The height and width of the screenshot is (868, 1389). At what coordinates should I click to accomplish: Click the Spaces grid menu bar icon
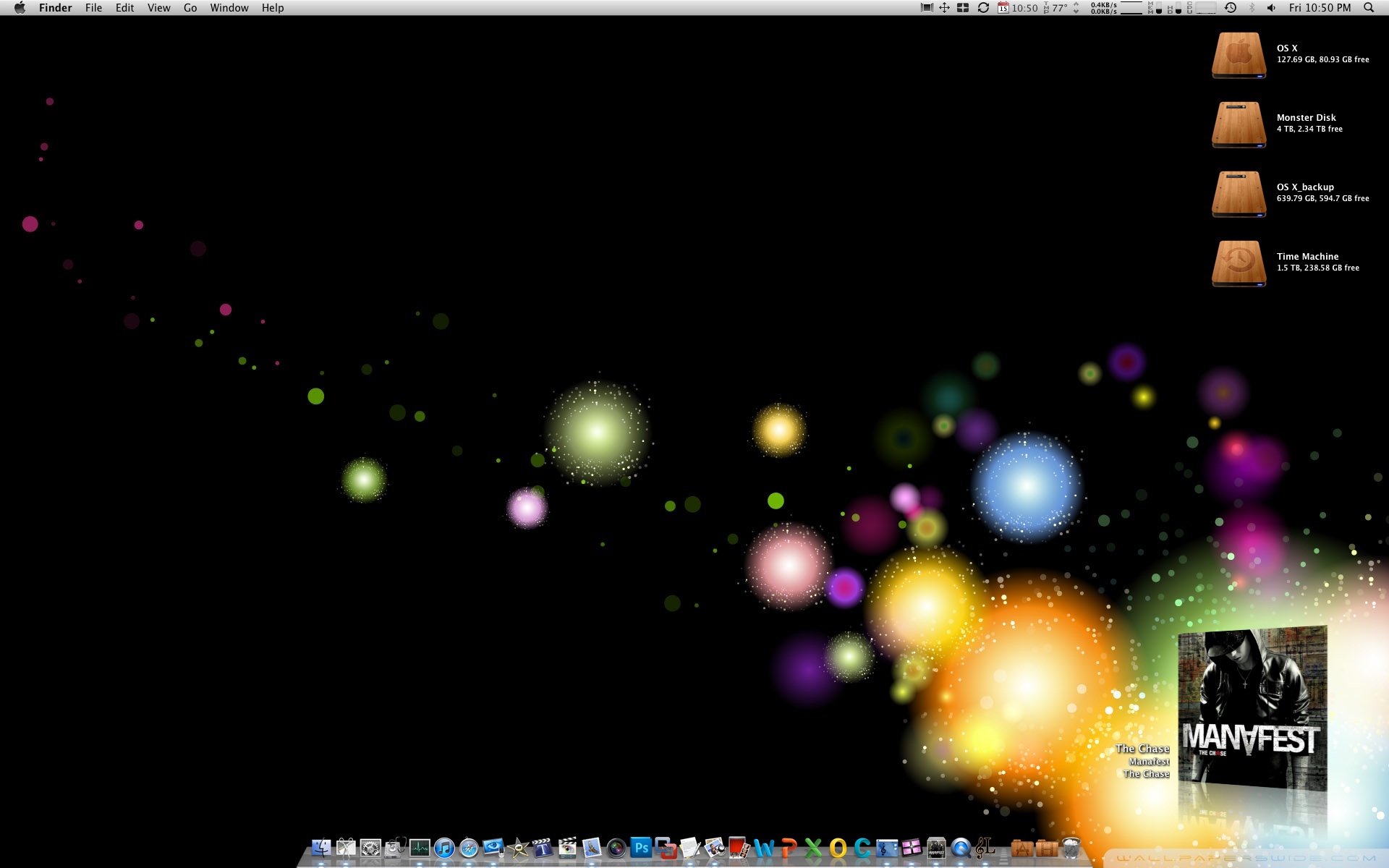coord(963,8)
